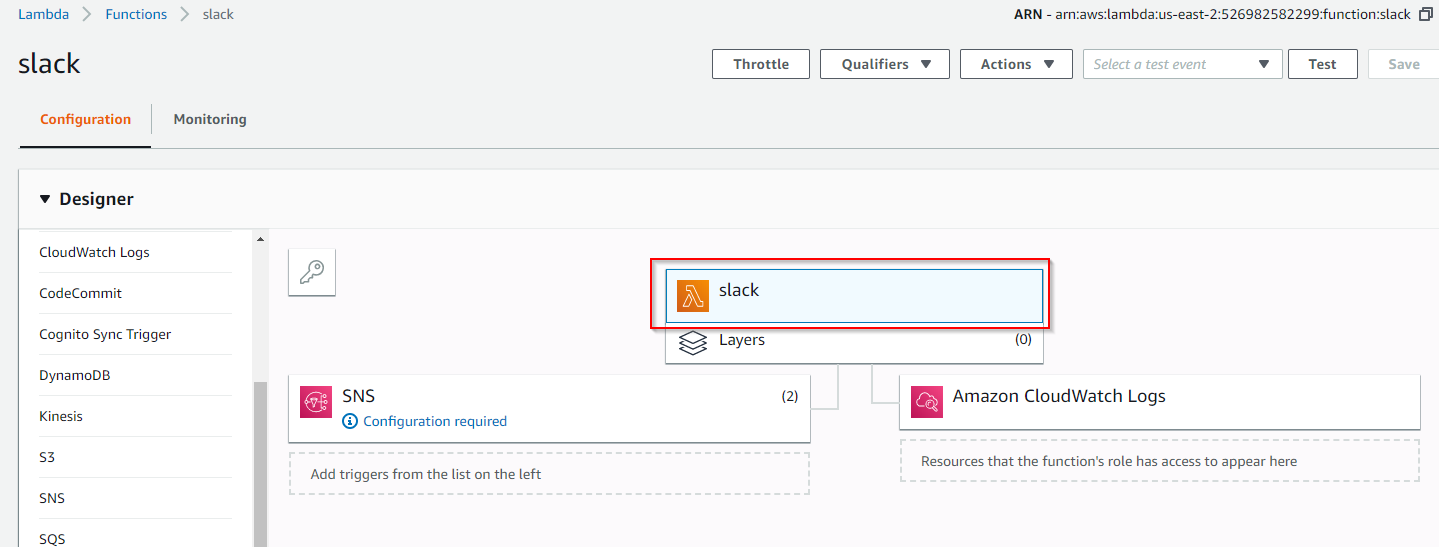Open the Actions dropdown menu
Viewport: 1439px width, 547px height.
pos(1016,64)
